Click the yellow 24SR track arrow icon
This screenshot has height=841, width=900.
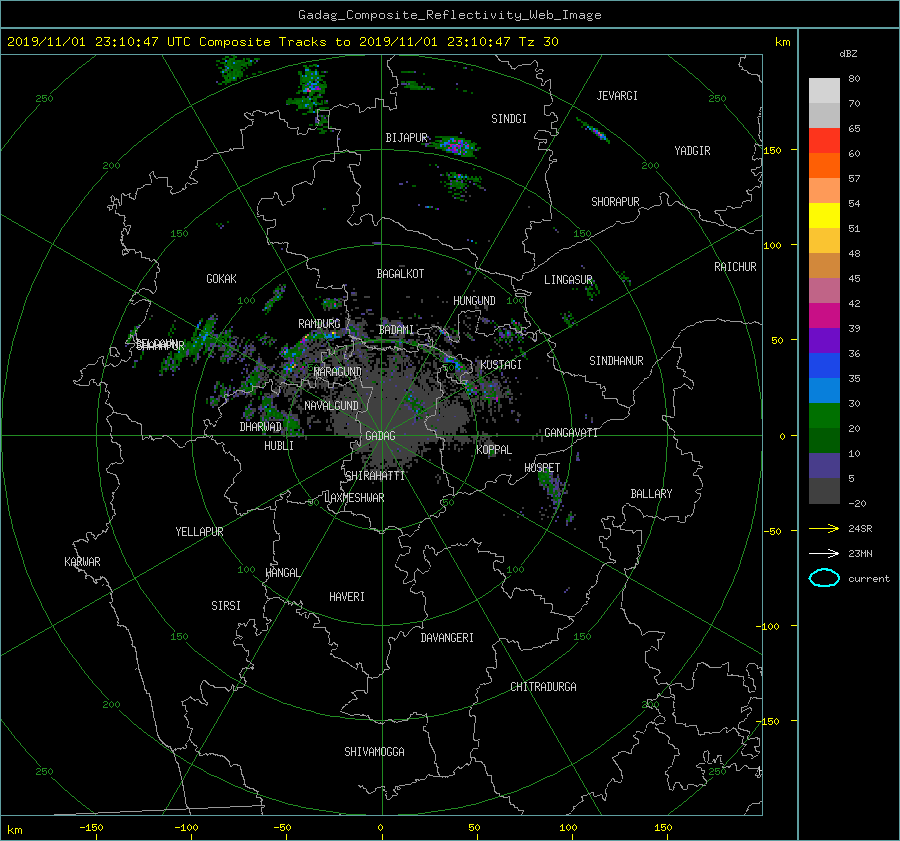824,528
